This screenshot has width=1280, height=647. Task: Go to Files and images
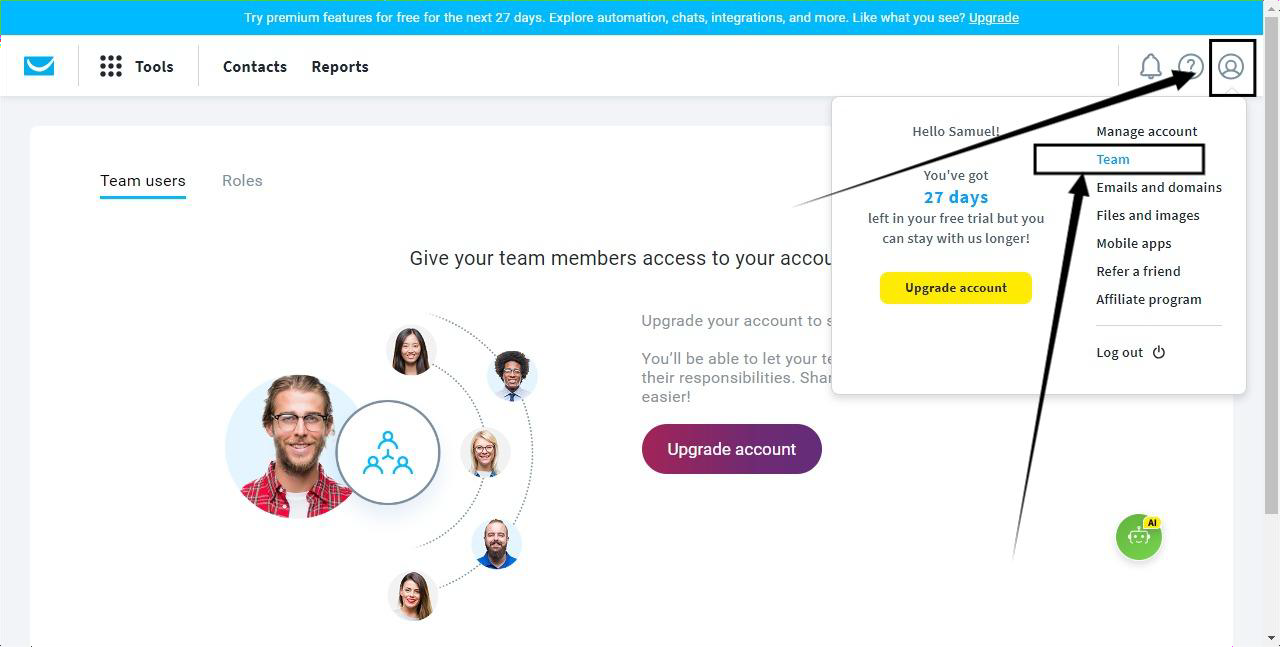point(1147,215)
